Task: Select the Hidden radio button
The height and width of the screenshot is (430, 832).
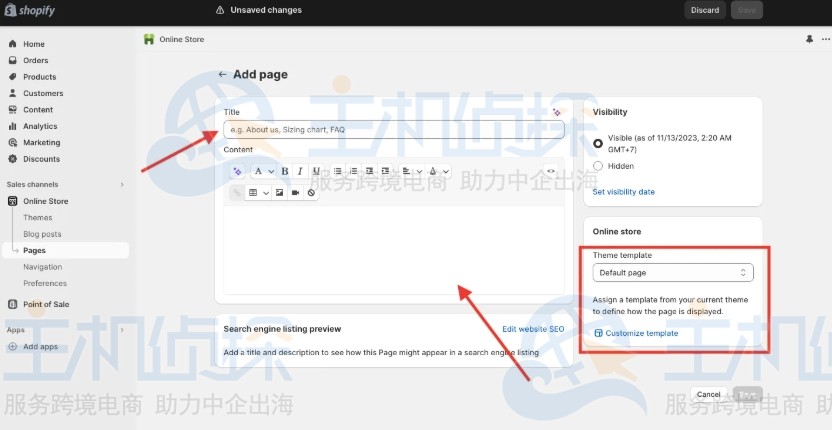Action: coord(598,166)
